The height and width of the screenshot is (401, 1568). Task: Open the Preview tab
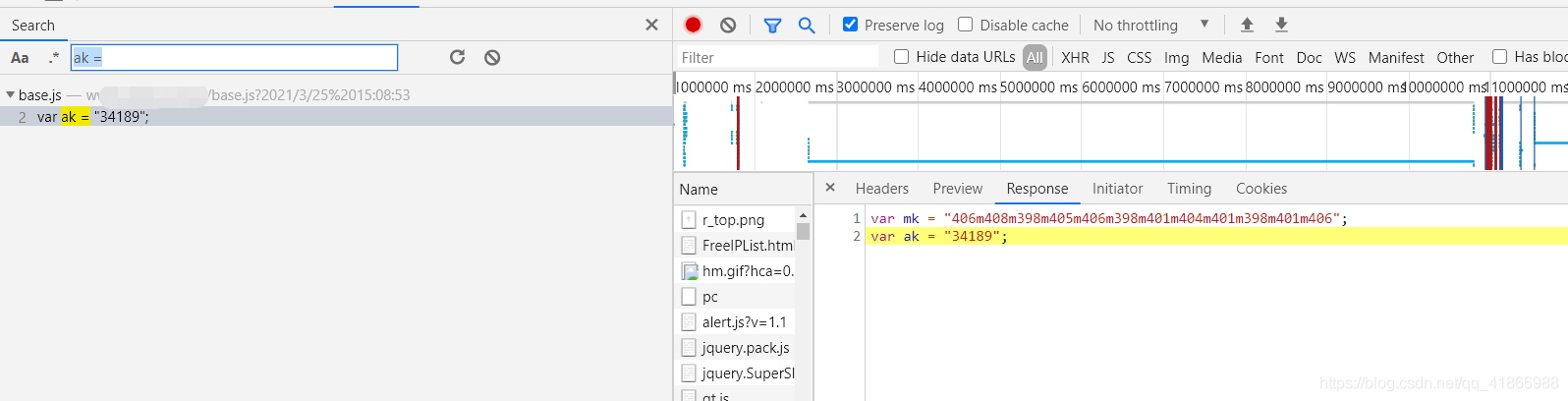tap(958, 189)
